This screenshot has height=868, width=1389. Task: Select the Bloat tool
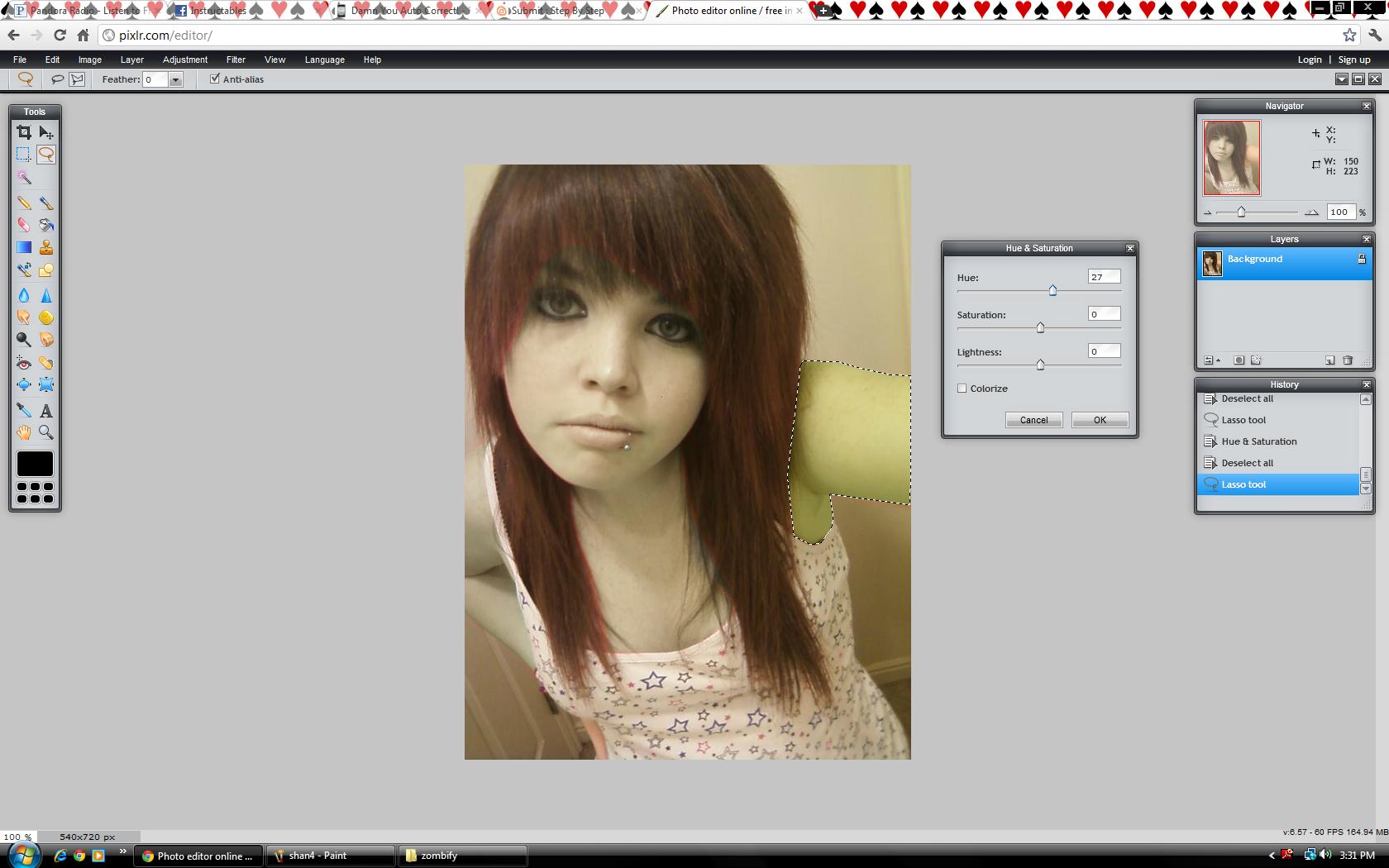coord(24,384)
